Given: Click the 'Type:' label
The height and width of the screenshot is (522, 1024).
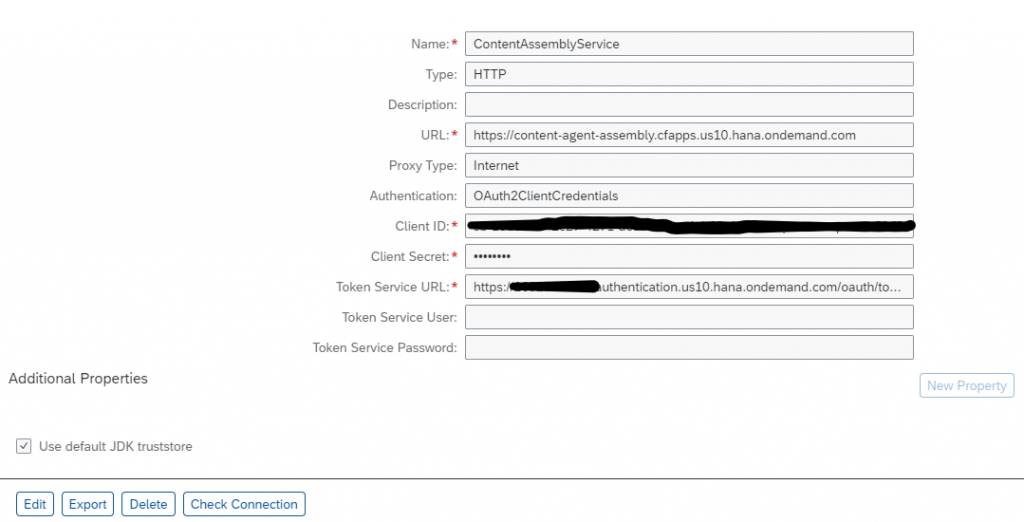Looking at the screenshot, I should coord(441,74).
